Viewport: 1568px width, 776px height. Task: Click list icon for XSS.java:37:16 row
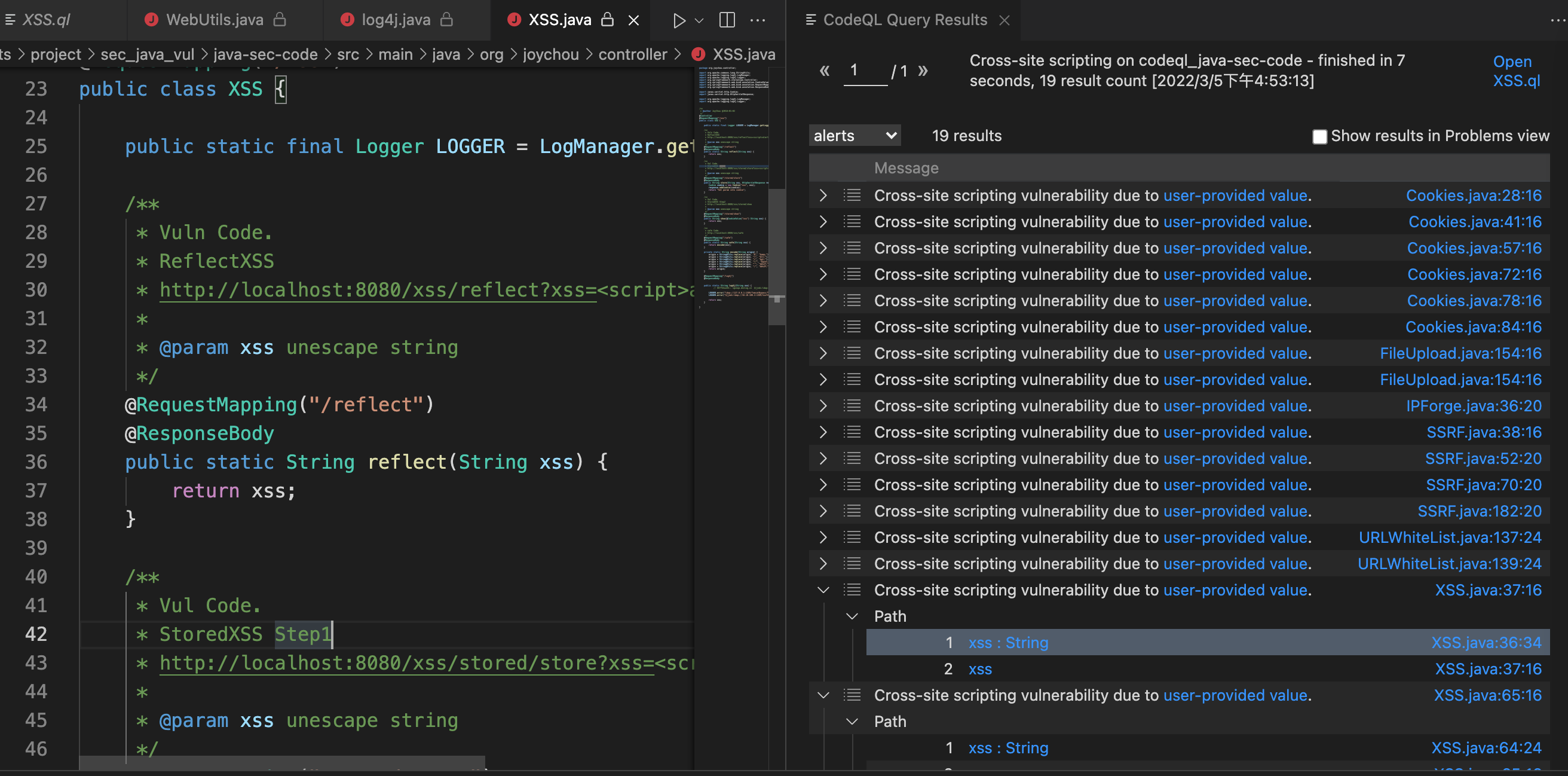852,589
